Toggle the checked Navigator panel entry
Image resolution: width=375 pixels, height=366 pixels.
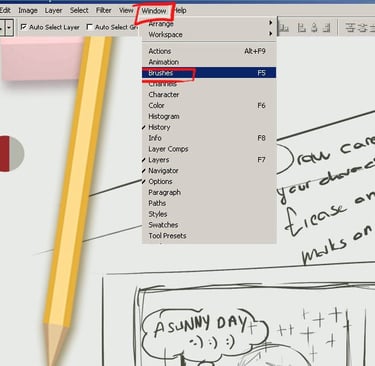tap(209, 171)
